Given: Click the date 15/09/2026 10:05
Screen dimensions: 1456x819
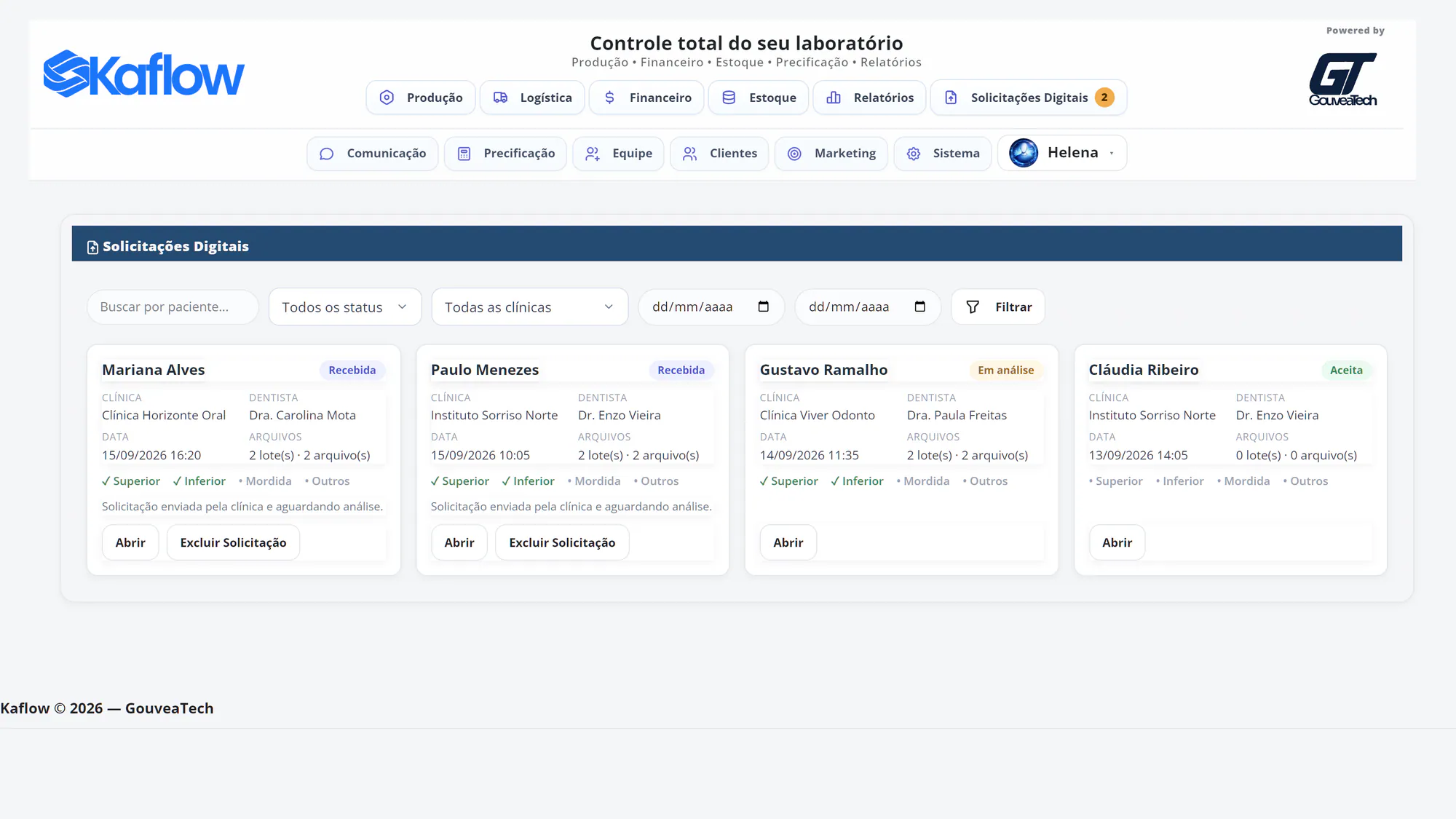Looking at the screenshot, I should pyautogui.click(x=480, y=455).
